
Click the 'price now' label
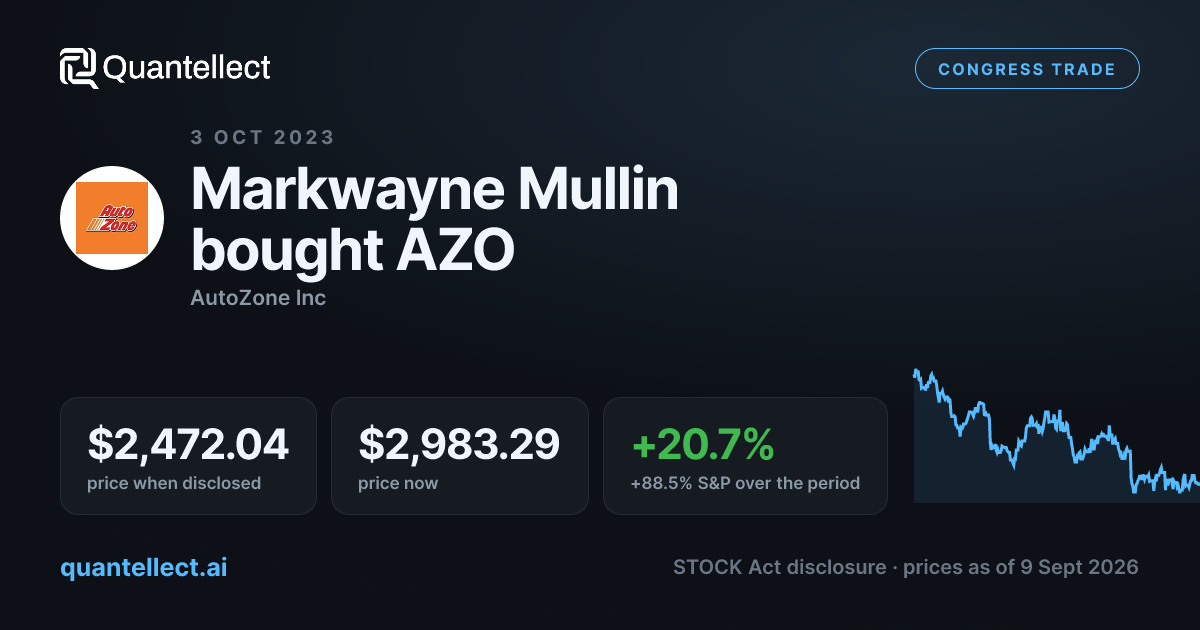[x=398, y=483]
